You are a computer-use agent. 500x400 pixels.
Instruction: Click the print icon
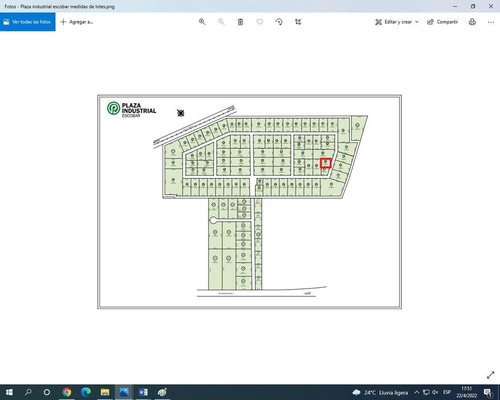click(x=472, y=22)
